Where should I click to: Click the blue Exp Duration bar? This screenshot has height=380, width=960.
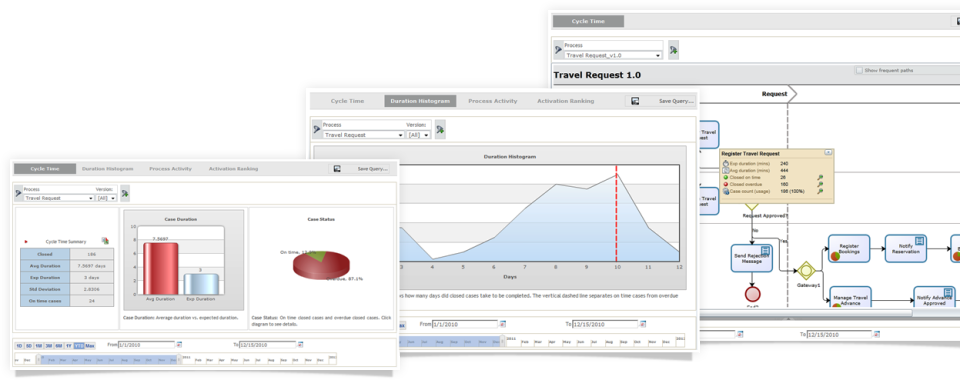pyautogui.click(x=201, y=284)
